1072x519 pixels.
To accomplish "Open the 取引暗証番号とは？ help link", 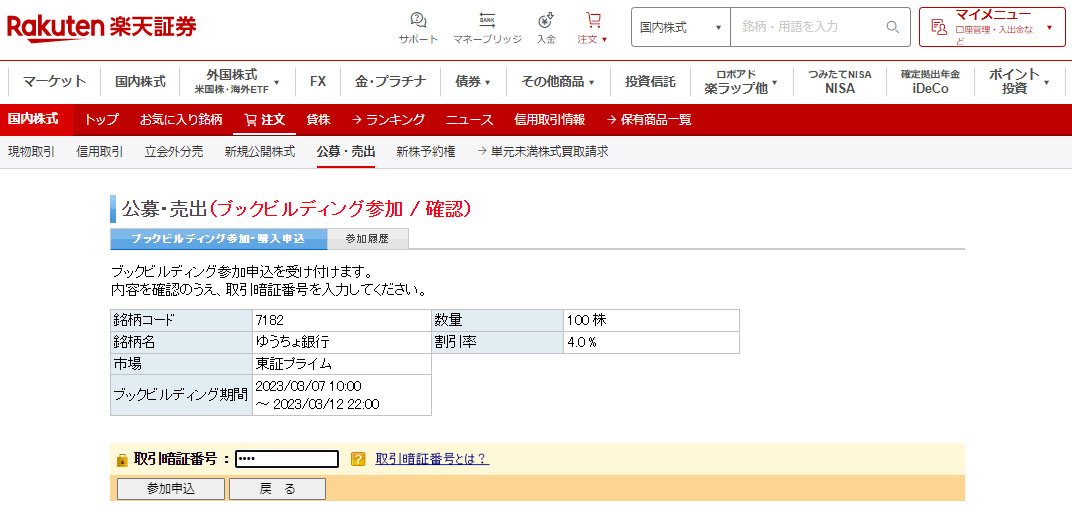I will 431,459.
